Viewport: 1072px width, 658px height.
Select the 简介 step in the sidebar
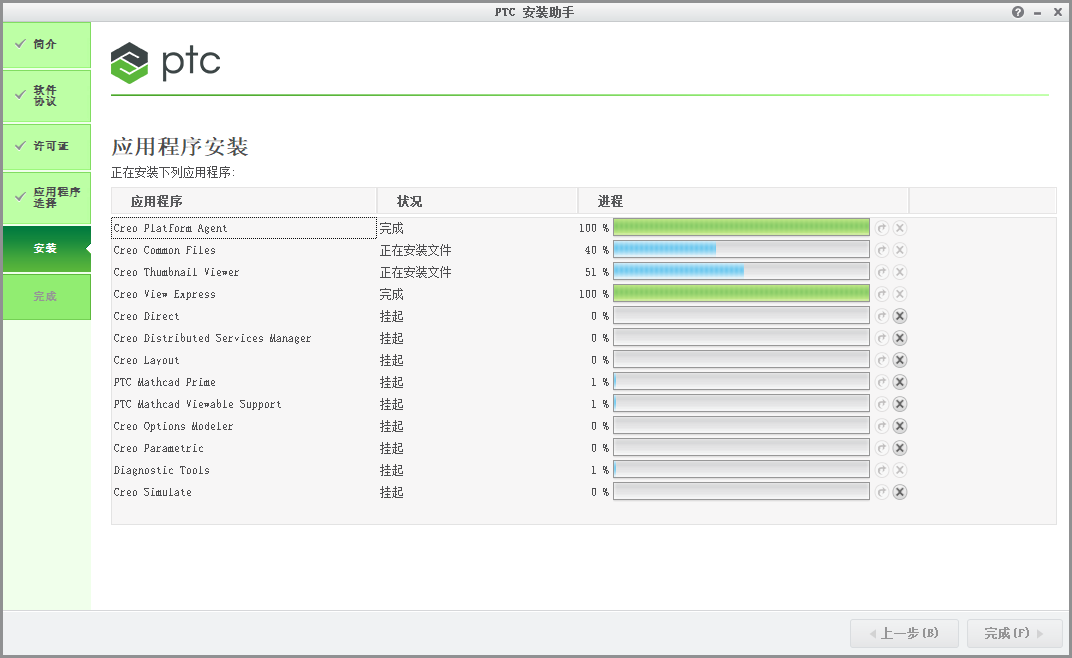coord(44,44)
